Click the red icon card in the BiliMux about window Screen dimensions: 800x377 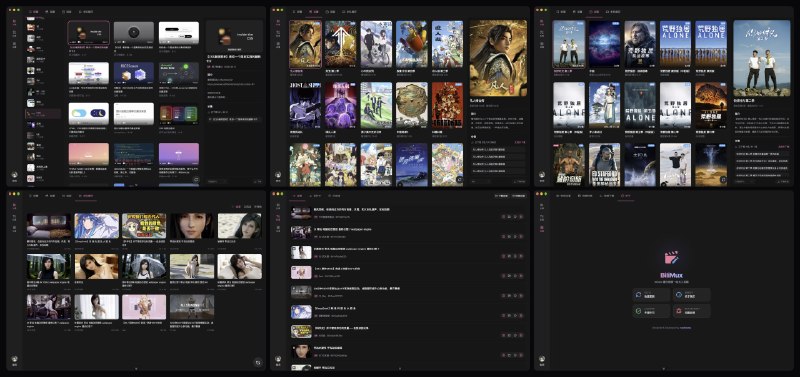click(x=691, y=311)
